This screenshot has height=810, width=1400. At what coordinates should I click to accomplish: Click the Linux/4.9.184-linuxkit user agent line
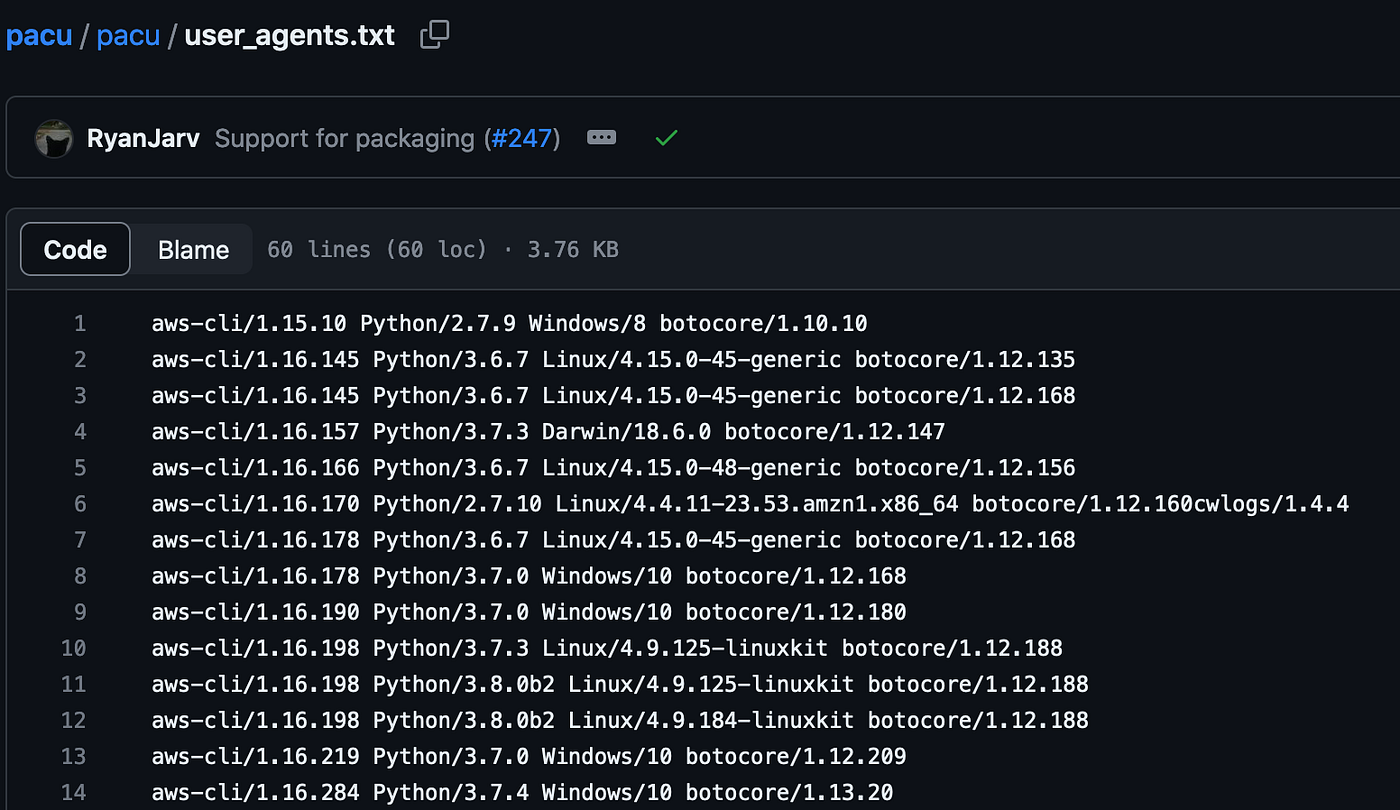(x=620, y=720)
